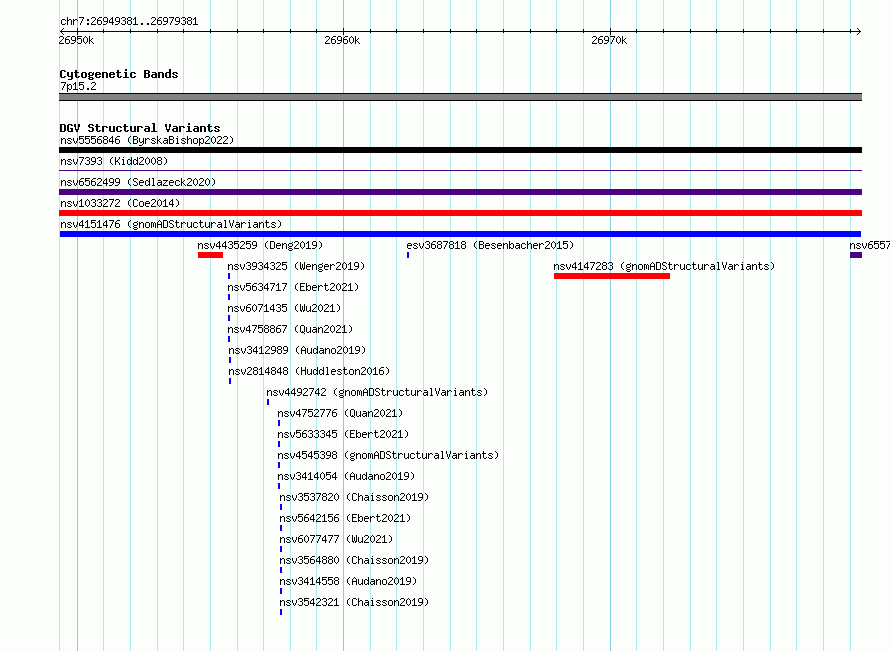Image resolution: width=890 pixels, height=651 pixels.
Task: Click the red bar under nsv4435259
Action: pyautogui.click(x=210, y=255)
